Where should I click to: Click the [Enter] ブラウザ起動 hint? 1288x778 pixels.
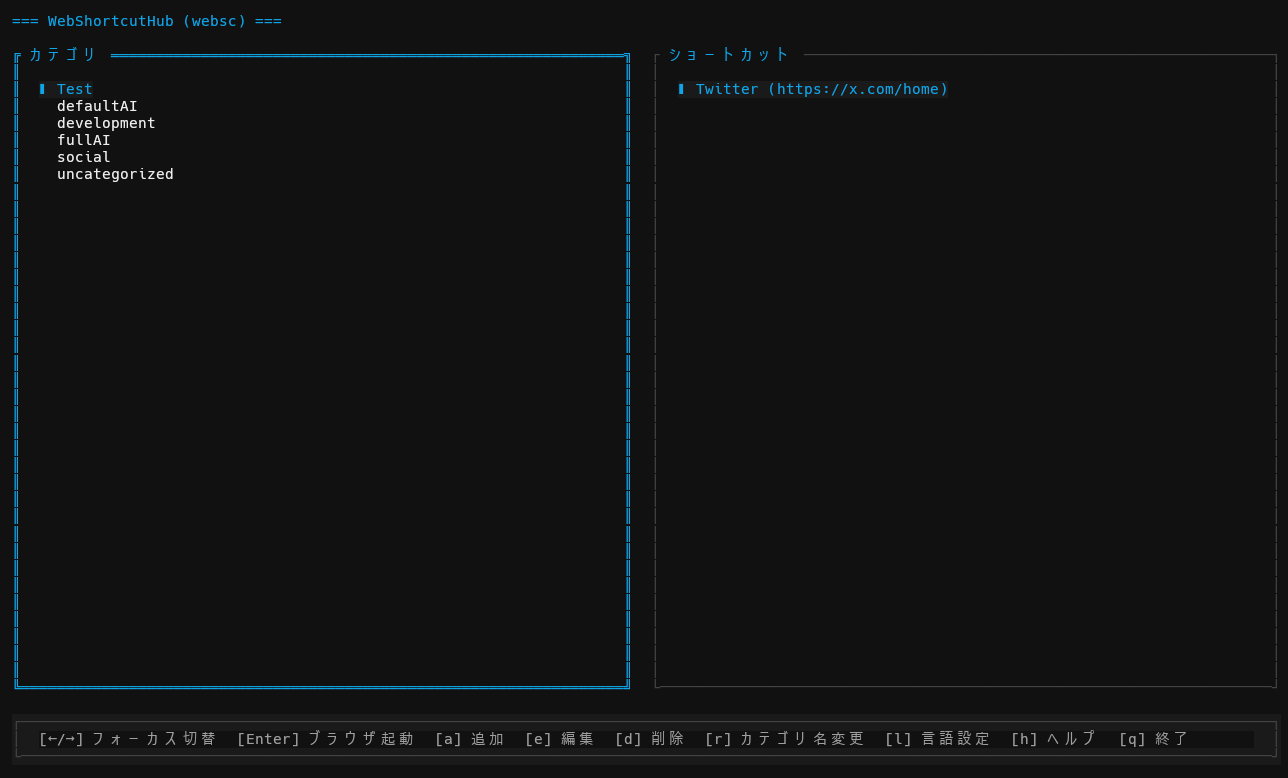pyautogui.click(x=325, y=739)
